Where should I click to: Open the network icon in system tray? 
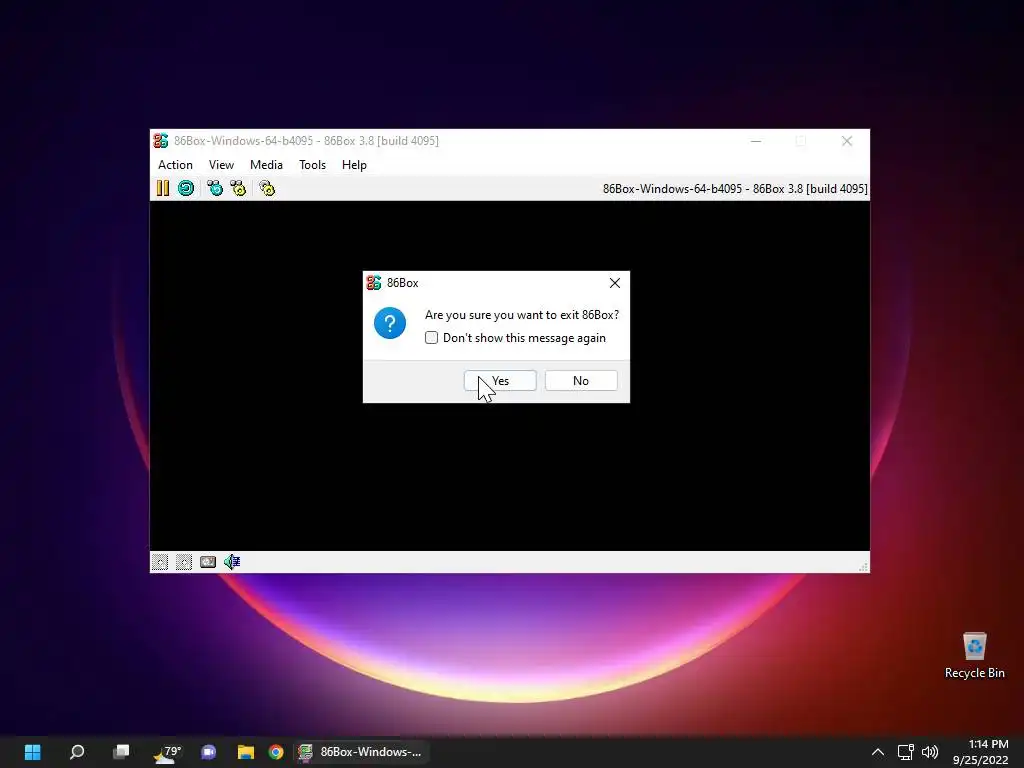point(905,752)
